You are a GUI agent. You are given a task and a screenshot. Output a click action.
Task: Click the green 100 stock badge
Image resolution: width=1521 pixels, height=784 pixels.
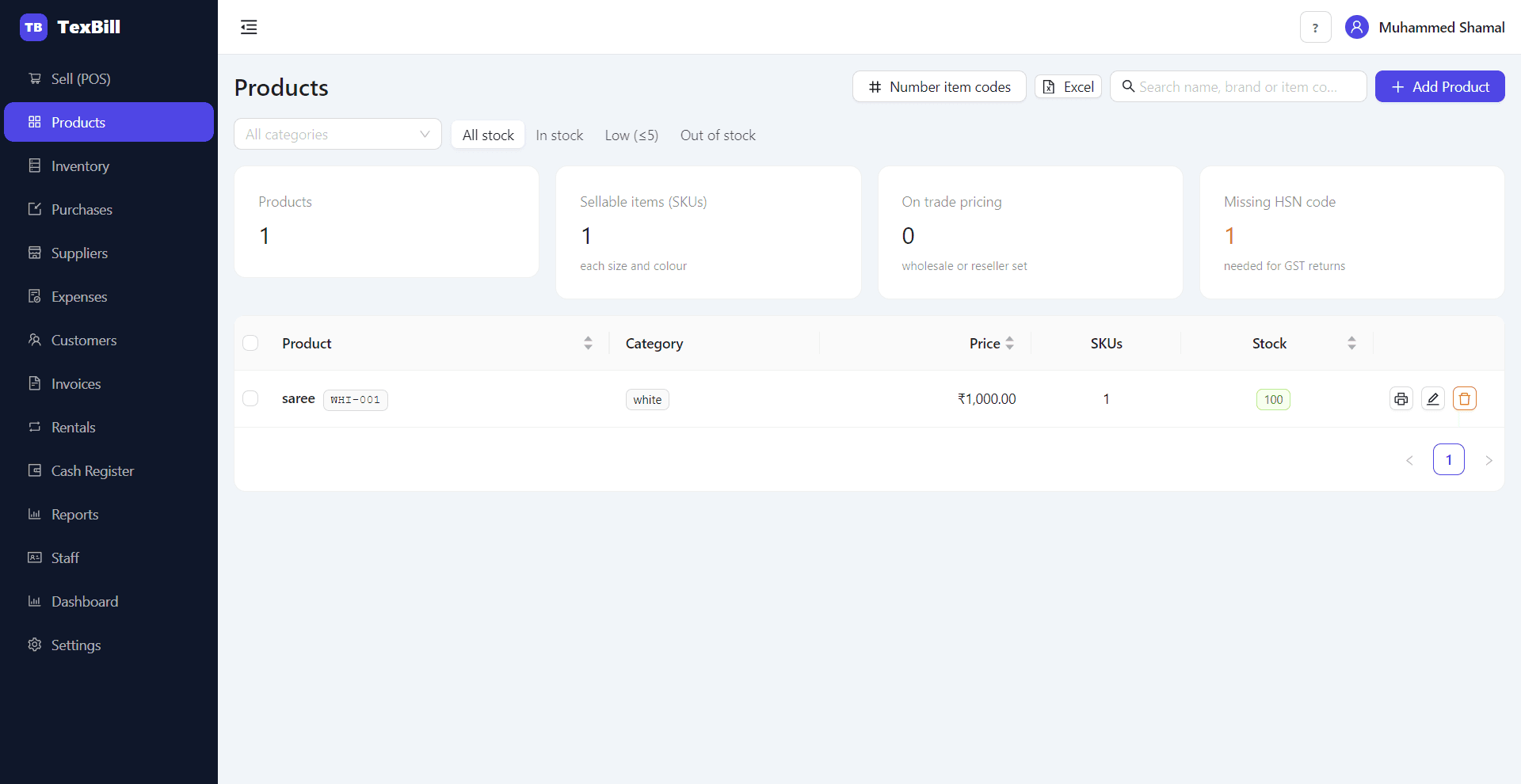tap(1273, 399)
